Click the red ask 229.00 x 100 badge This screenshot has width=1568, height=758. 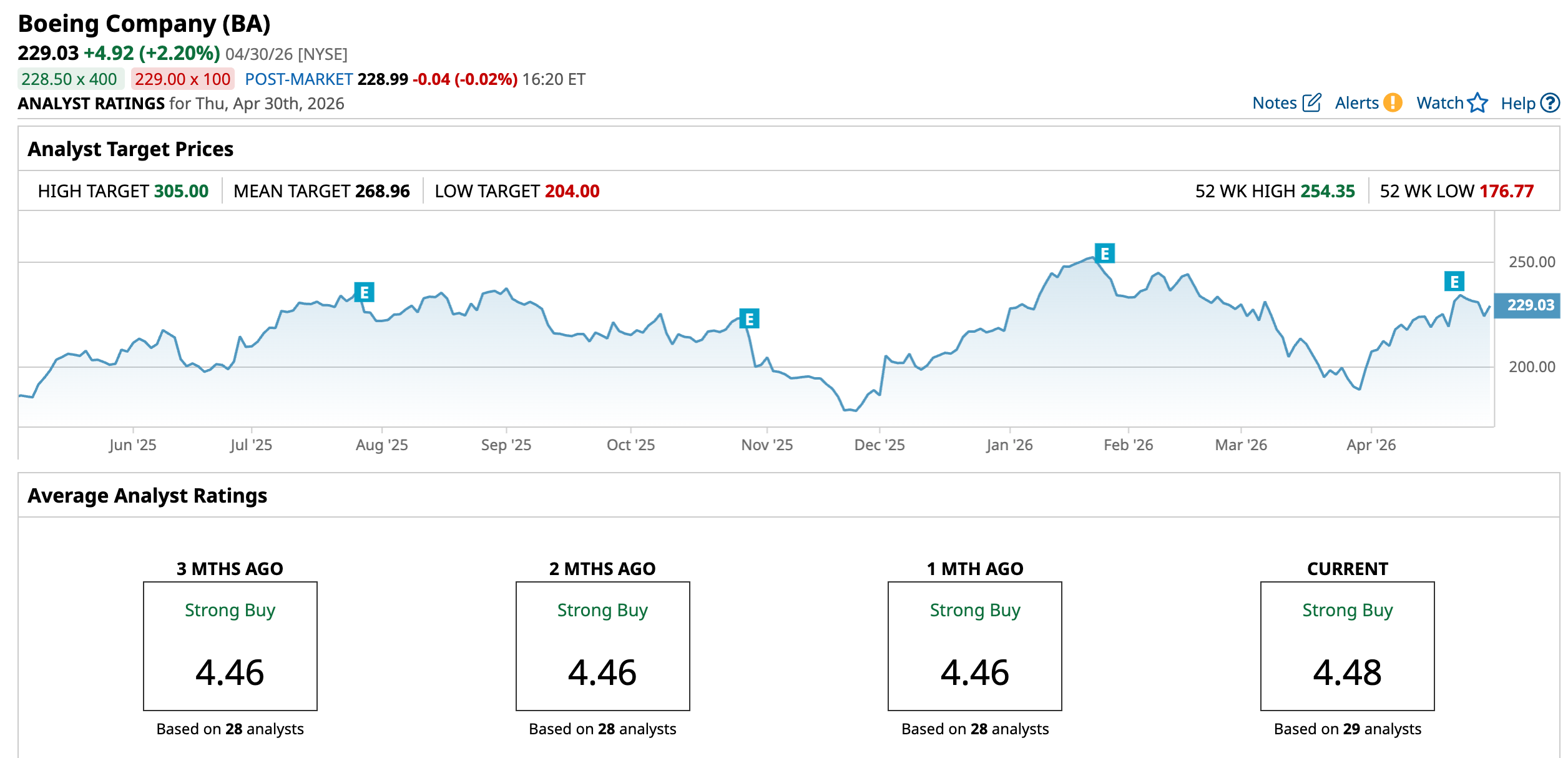(x=182, y=79)
